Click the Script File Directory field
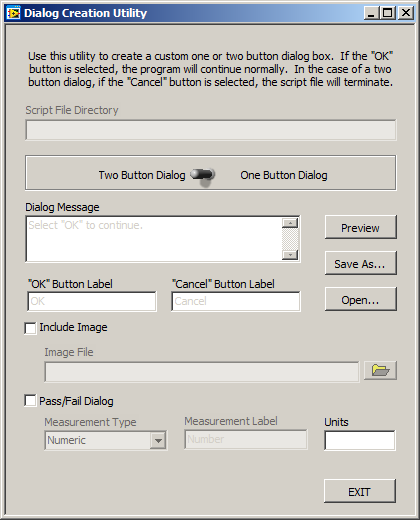This screenshot has height=520, width=420. [x=211, y=130]
